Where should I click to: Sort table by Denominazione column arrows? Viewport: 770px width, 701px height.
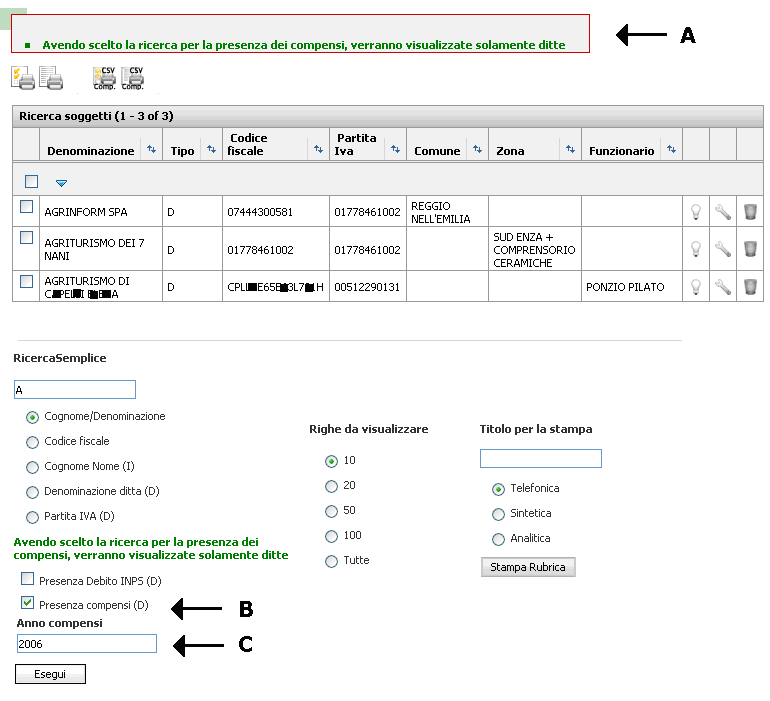click(x=152, y=149)
